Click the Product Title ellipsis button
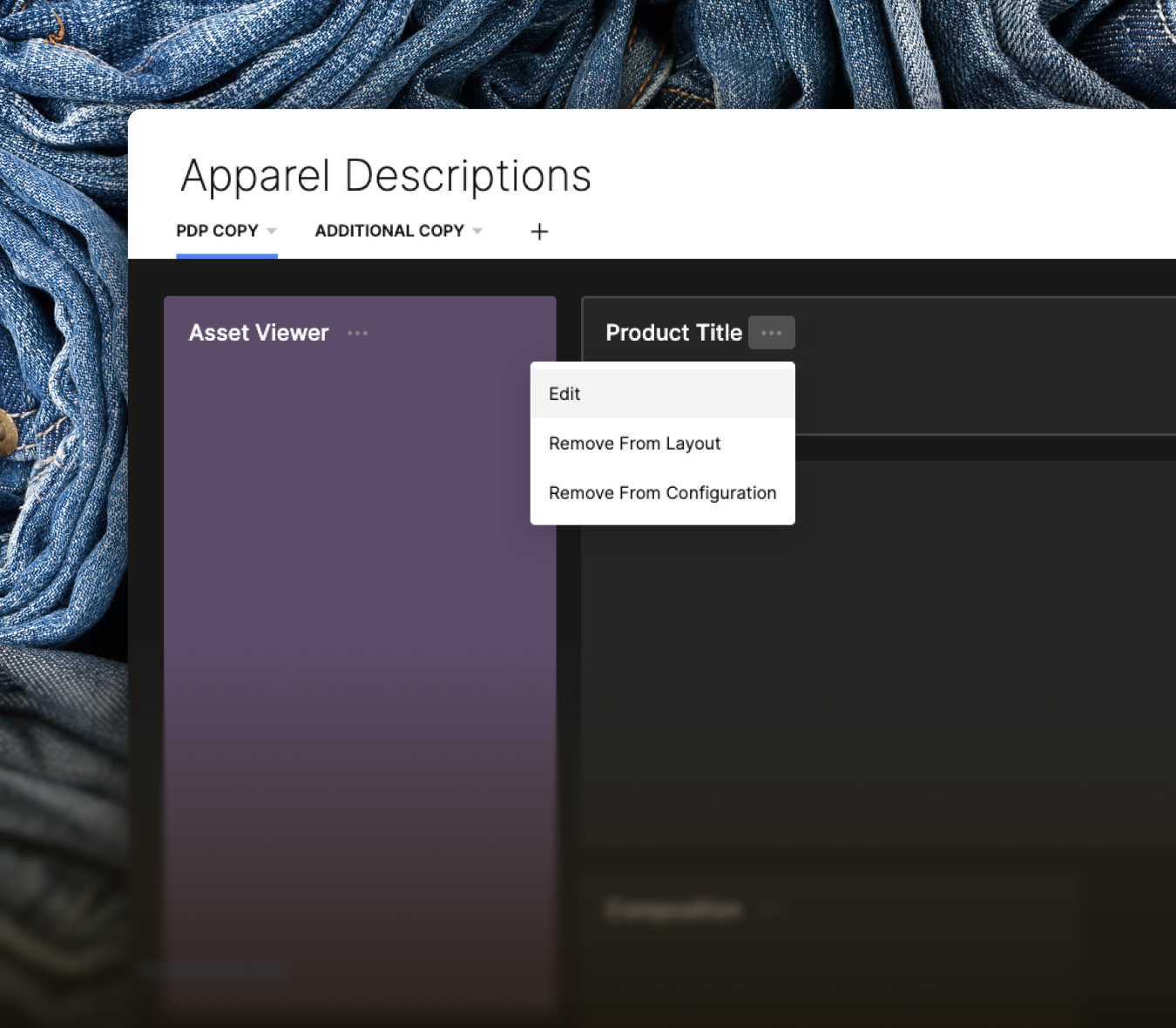The height and width of the screenshot is (1028, 1176). 771,333
